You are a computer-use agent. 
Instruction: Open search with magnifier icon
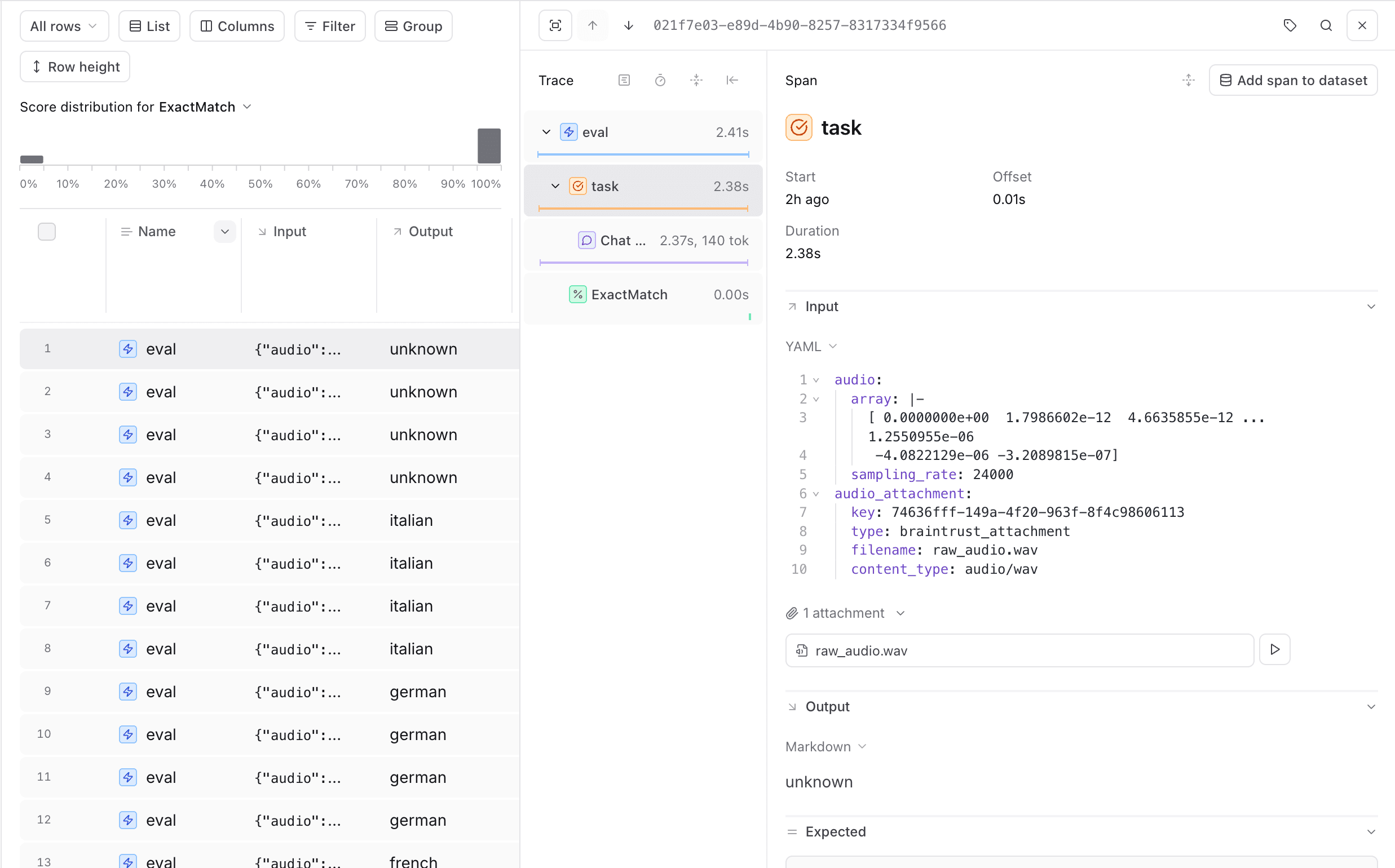coord(1326,25)
